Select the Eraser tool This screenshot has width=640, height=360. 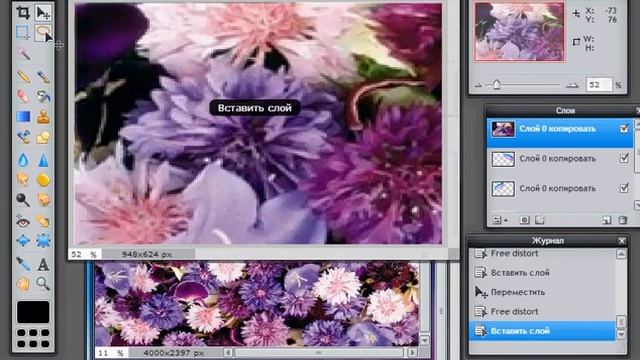click(x=23, y=96)
